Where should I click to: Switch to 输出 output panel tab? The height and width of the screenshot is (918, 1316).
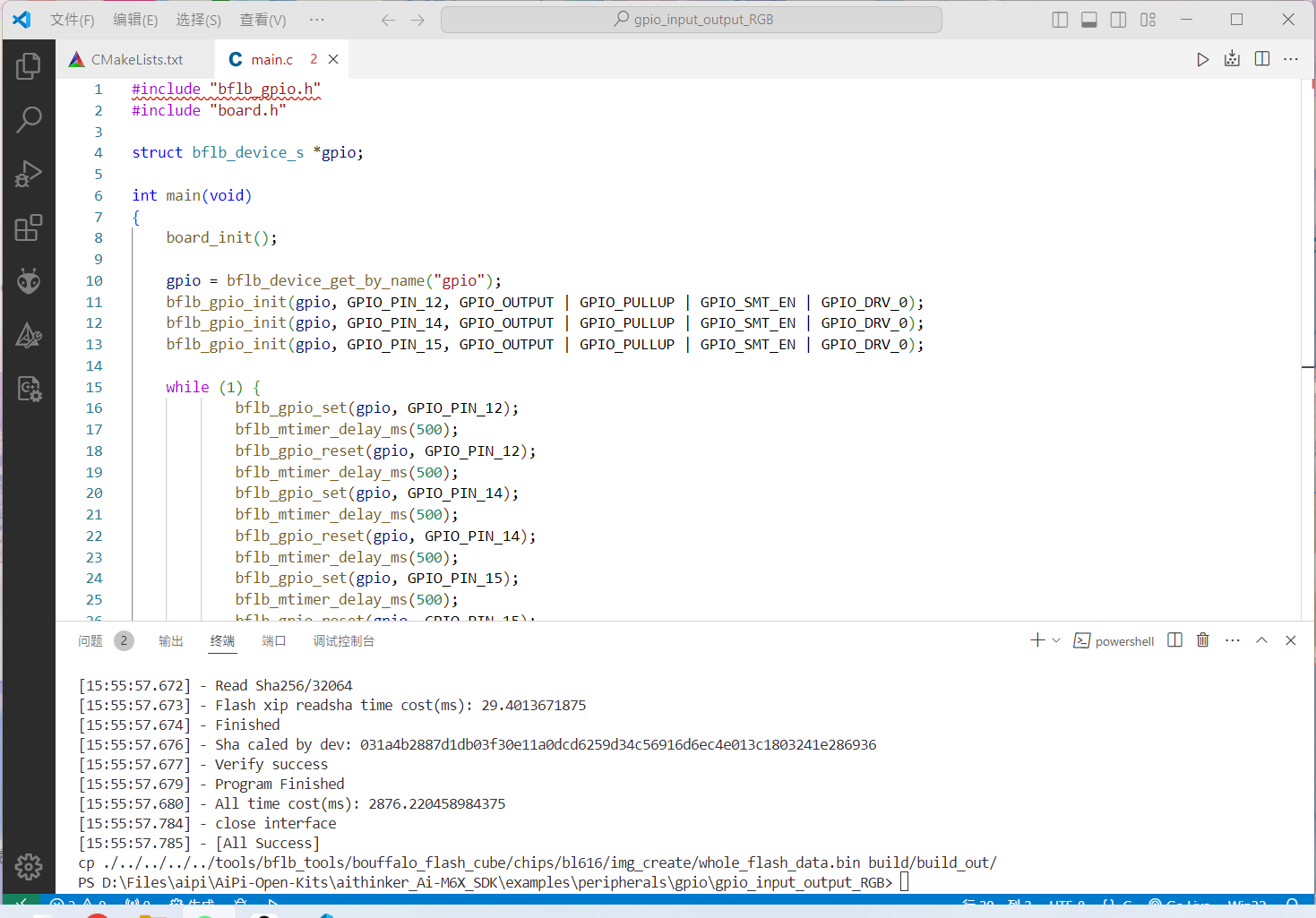point(171,641)
